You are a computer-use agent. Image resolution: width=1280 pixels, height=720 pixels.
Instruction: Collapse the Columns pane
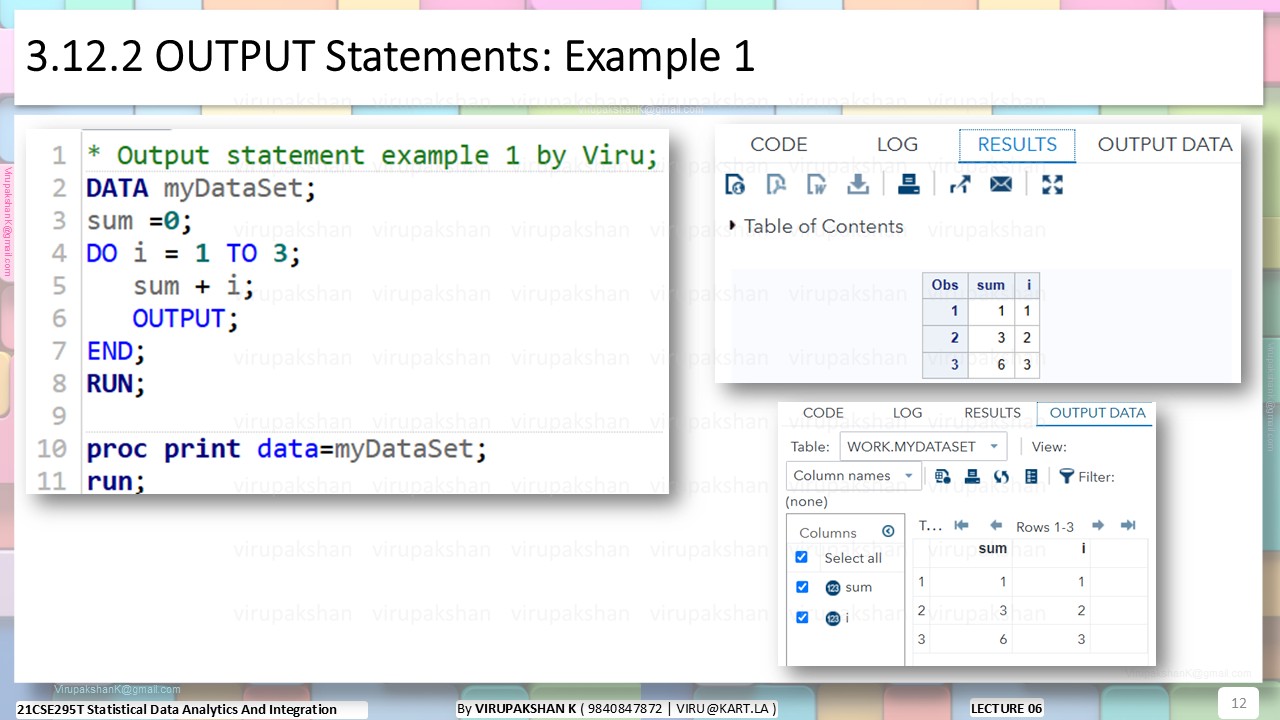tap(888, 532)
